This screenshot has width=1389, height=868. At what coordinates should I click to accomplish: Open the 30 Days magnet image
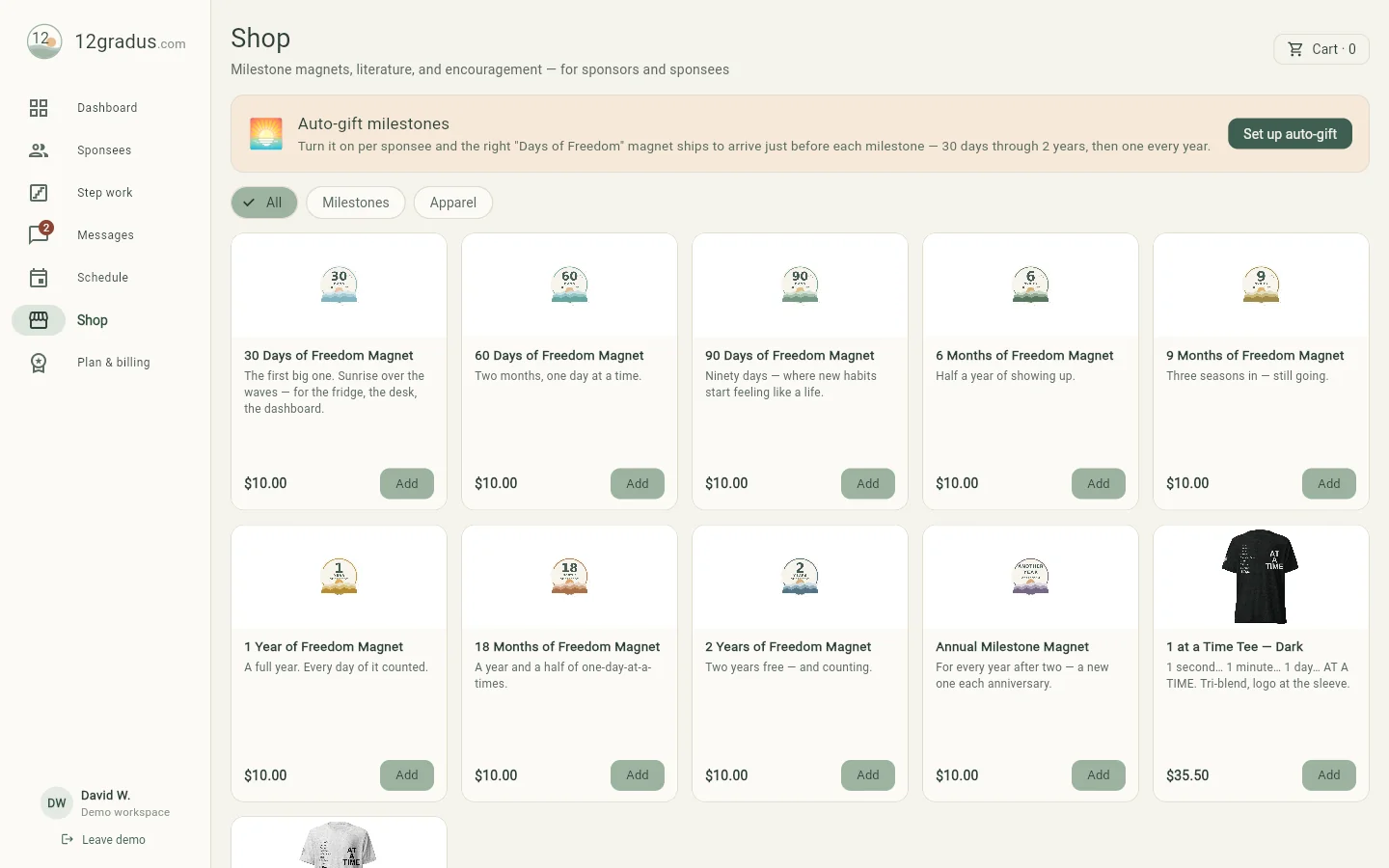[x=339, y=285]
